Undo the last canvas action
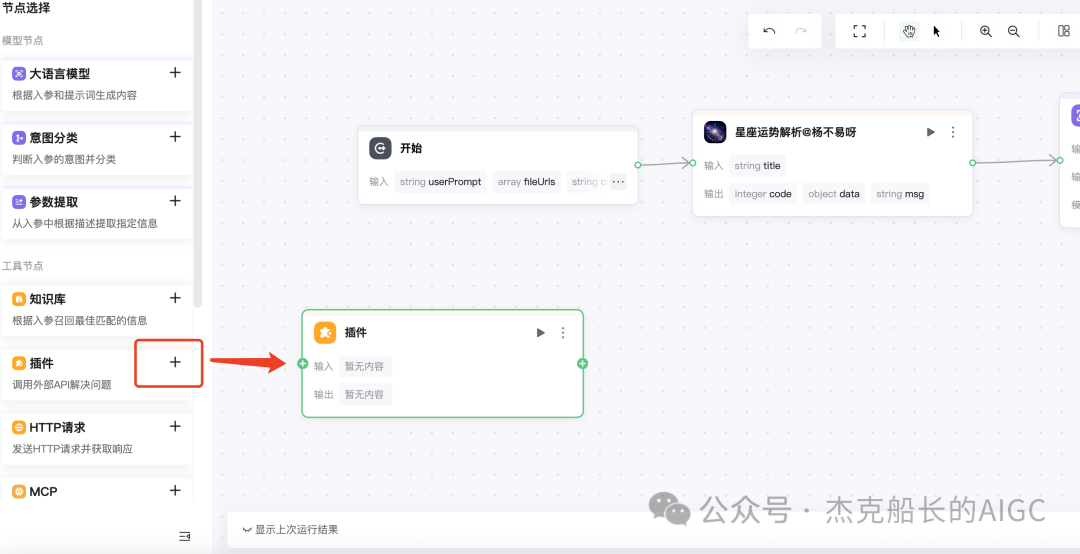The height and width of the screenshot is (554, 1080). 769,31
